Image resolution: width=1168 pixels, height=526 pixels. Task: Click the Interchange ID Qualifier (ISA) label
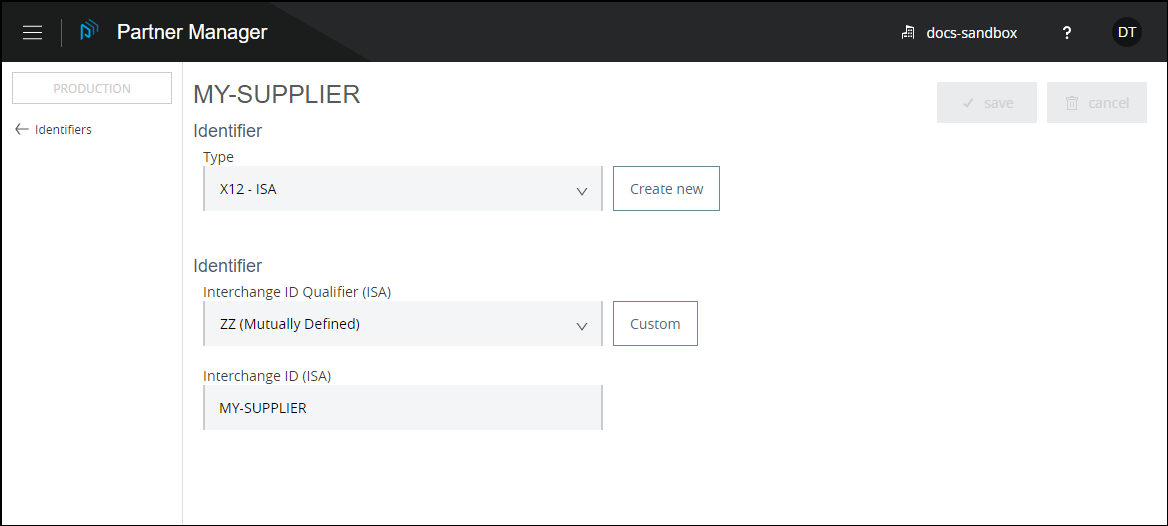297,292
